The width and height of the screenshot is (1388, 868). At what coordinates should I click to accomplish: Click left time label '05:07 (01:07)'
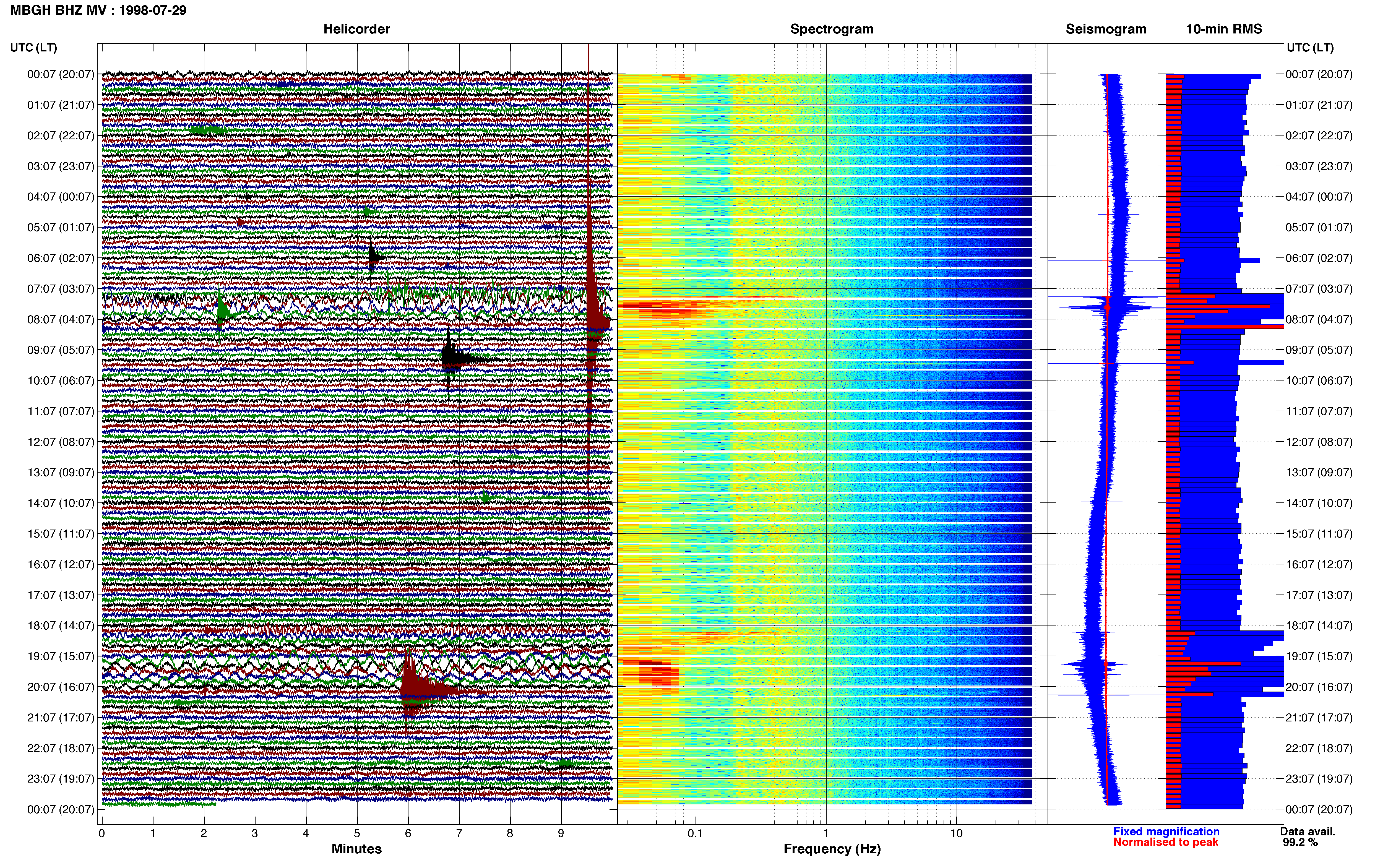coord(61,227)
